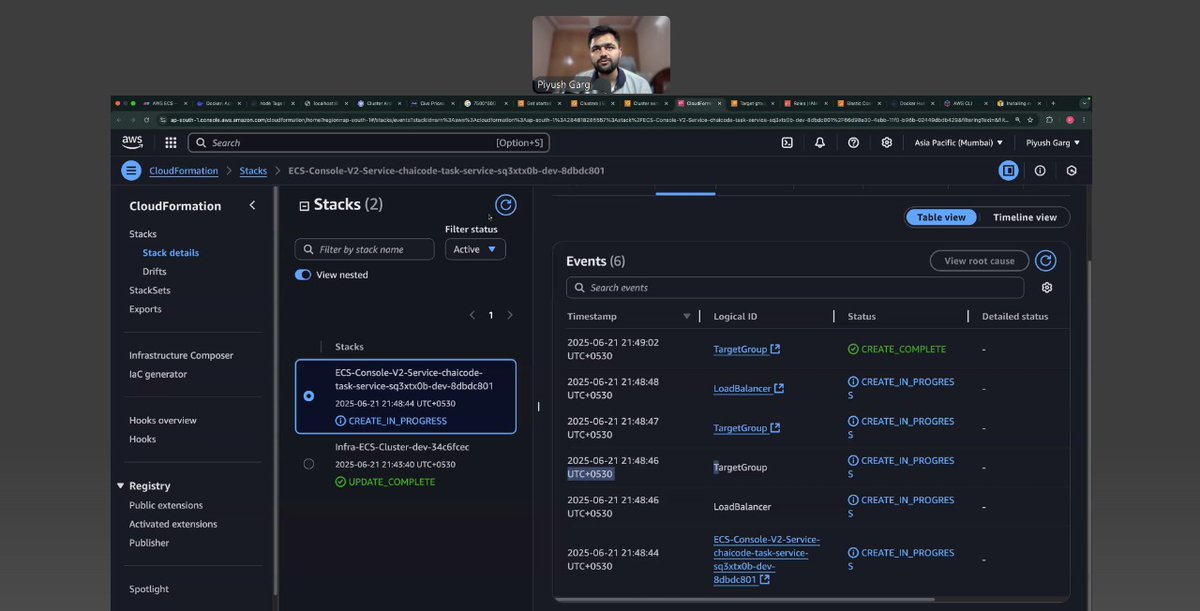Open the info panel icon in breadcrumb bar

click(x=1040, y=171)
